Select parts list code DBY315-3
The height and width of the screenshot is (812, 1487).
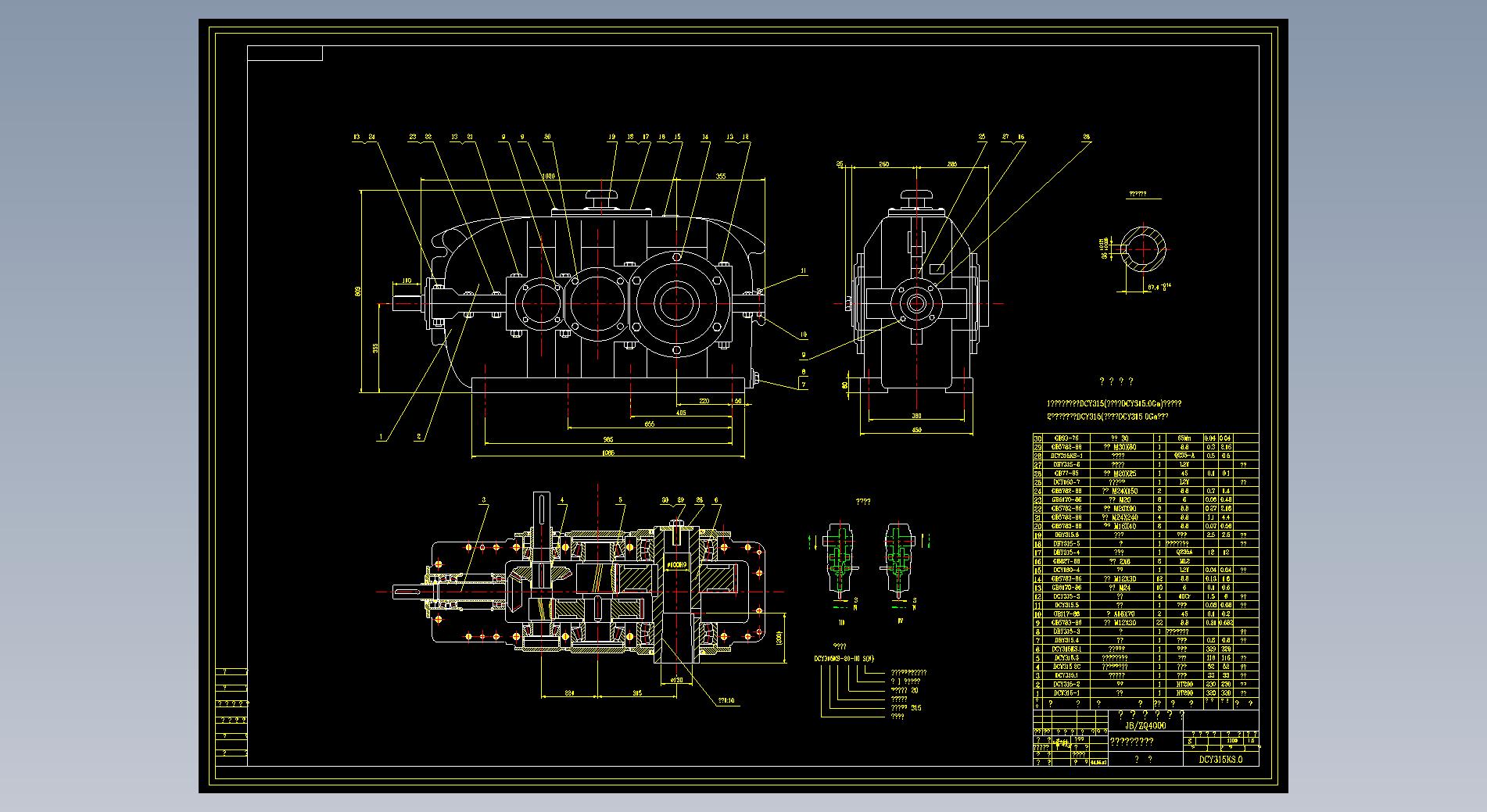pyautogui.click(x=1066, y=631)
